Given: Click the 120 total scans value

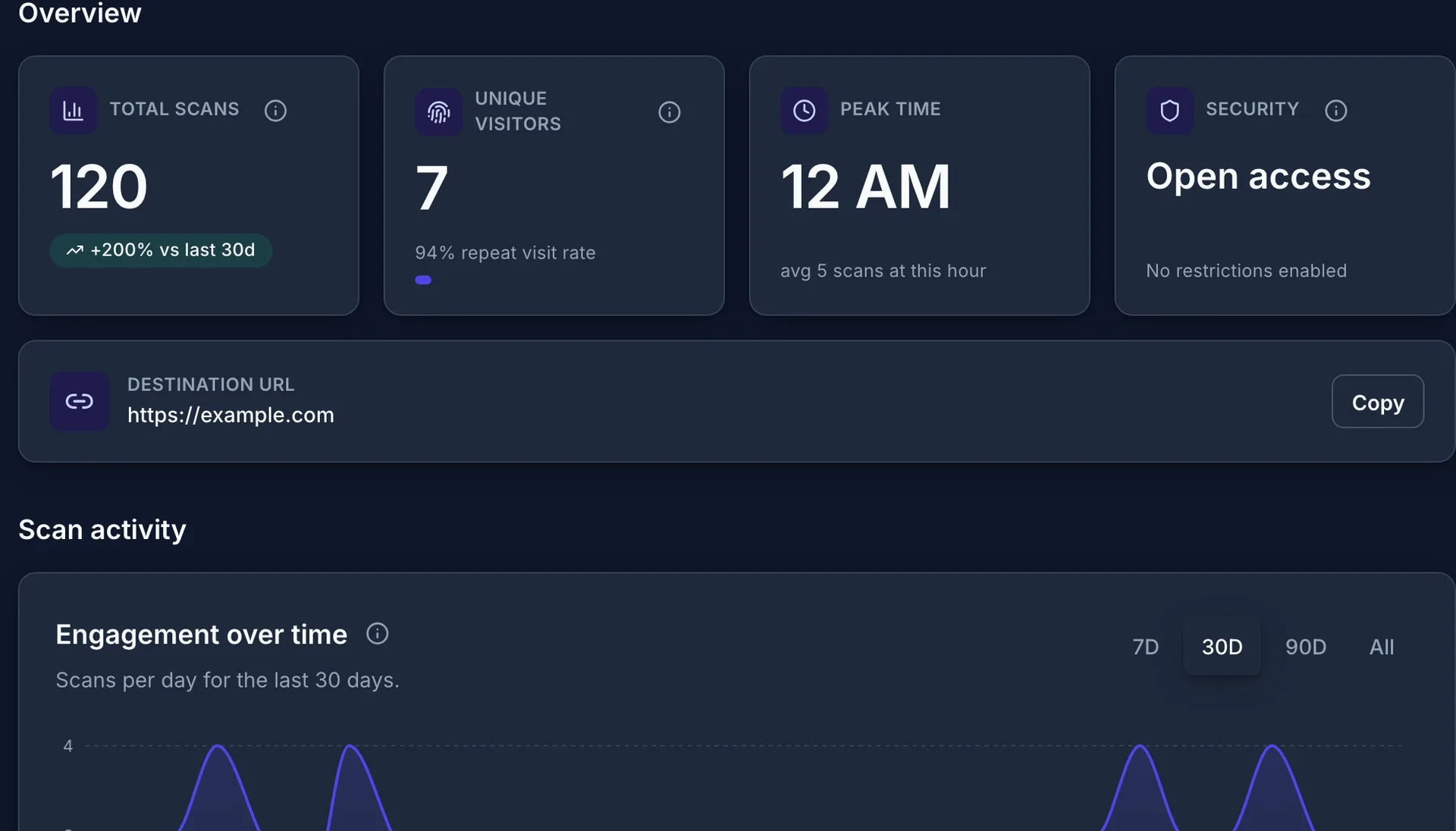Looking at the screenshot, I should click(99, 187).
